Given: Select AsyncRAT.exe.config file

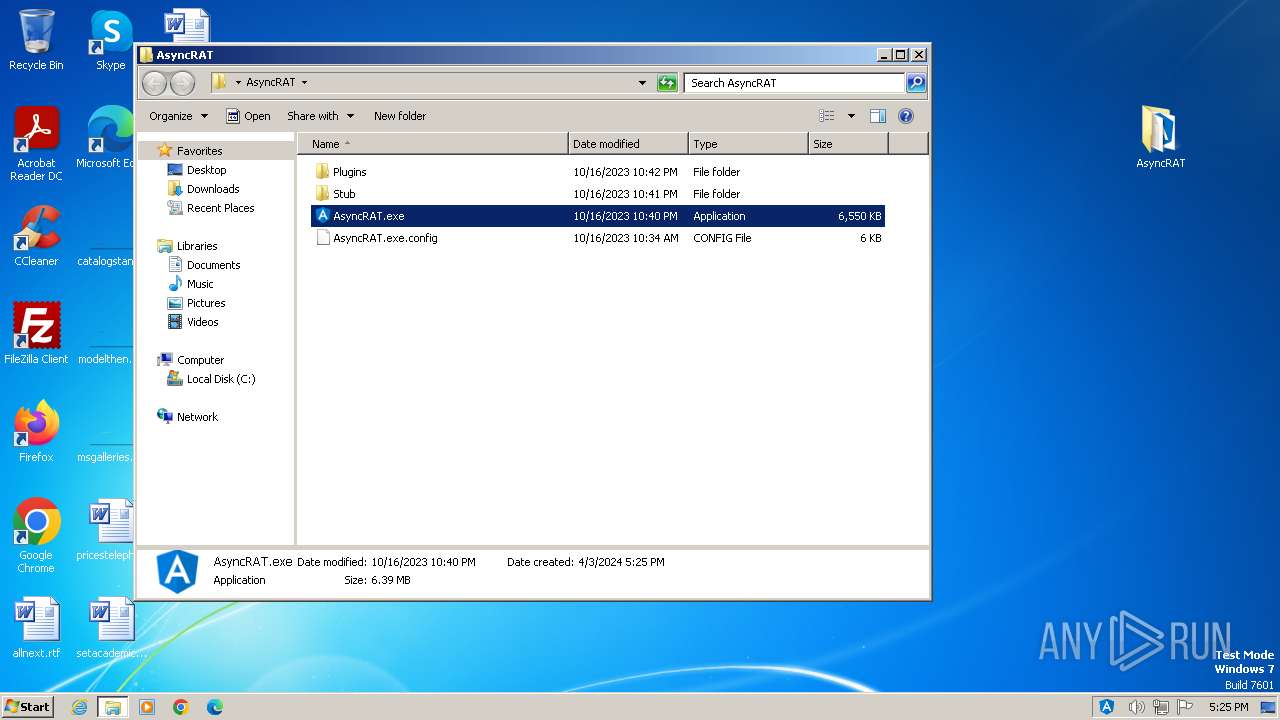Looking at the screenshot, I should [598, 238].
